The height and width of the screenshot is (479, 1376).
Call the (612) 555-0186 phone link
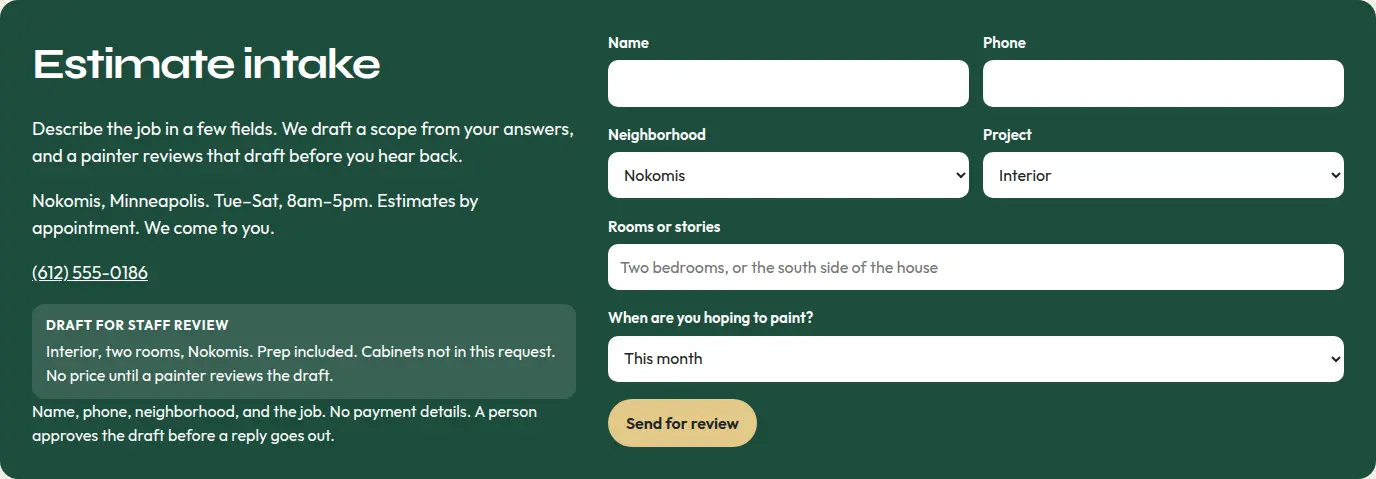(90, 273)
